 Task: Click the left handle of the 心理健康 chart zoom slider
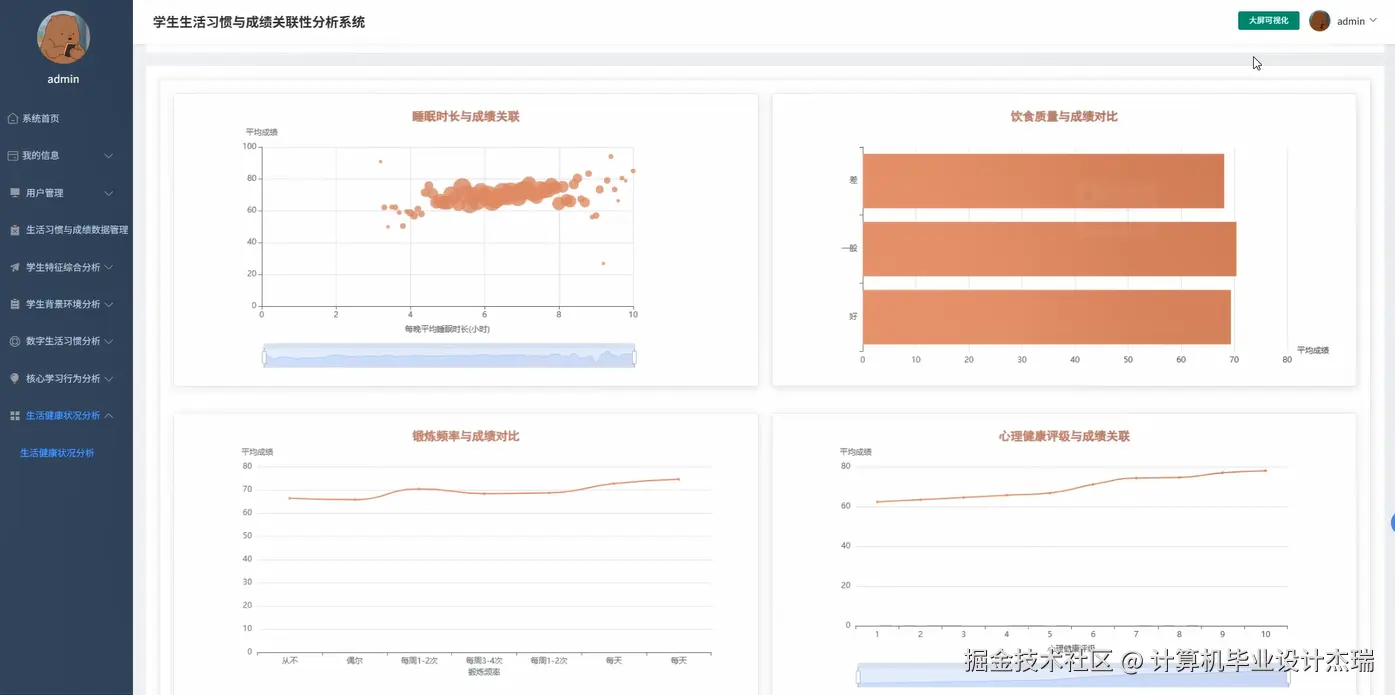pyautogui.click(x=858, y=676)
